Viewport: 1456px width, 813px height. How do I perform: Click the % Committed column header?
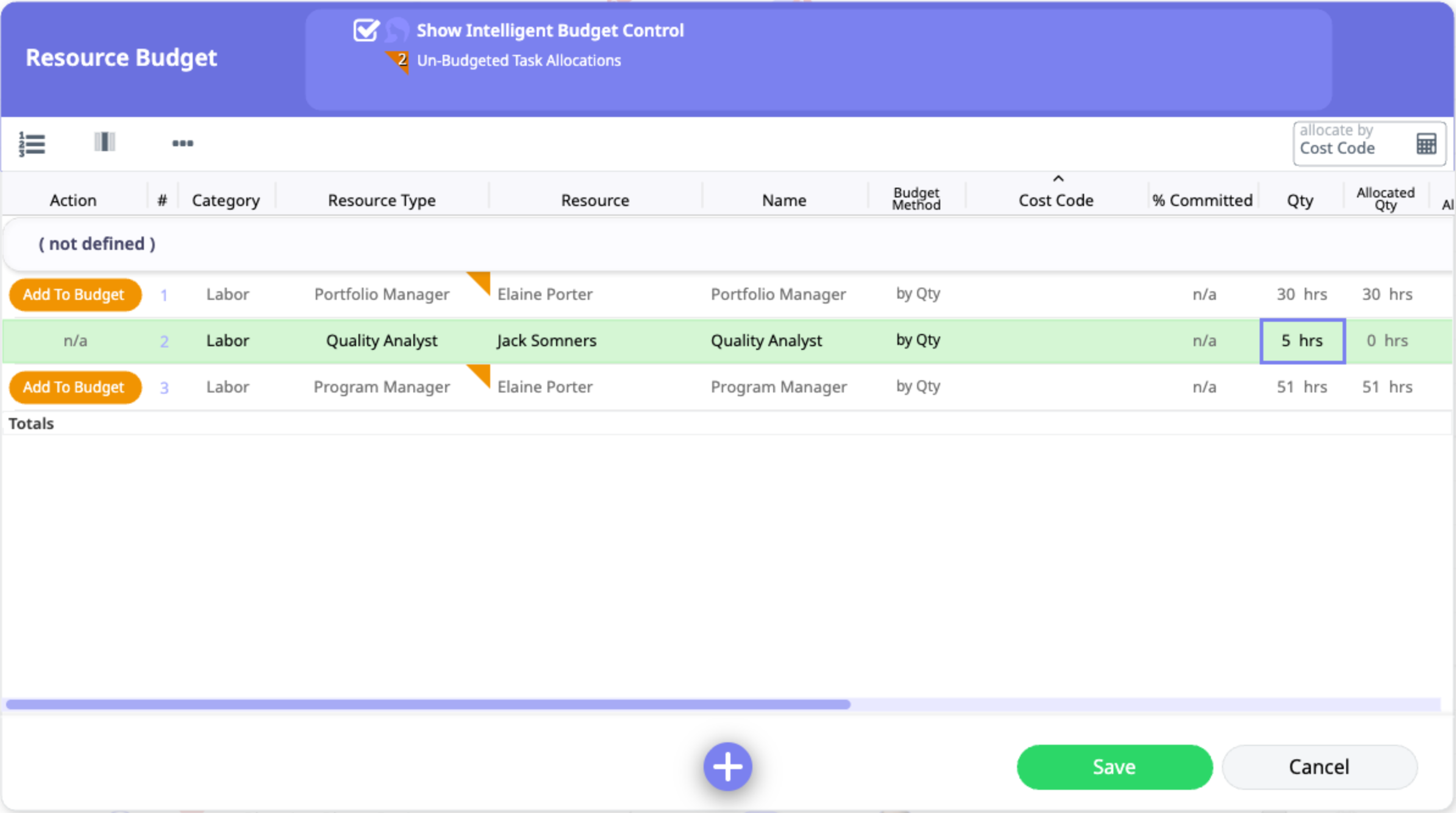tap(1202, 200)
